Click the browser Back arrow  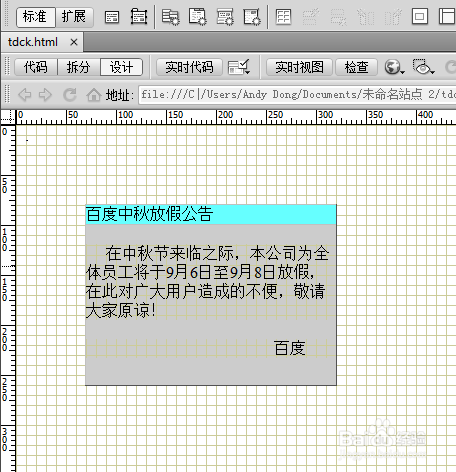(25, 95)
